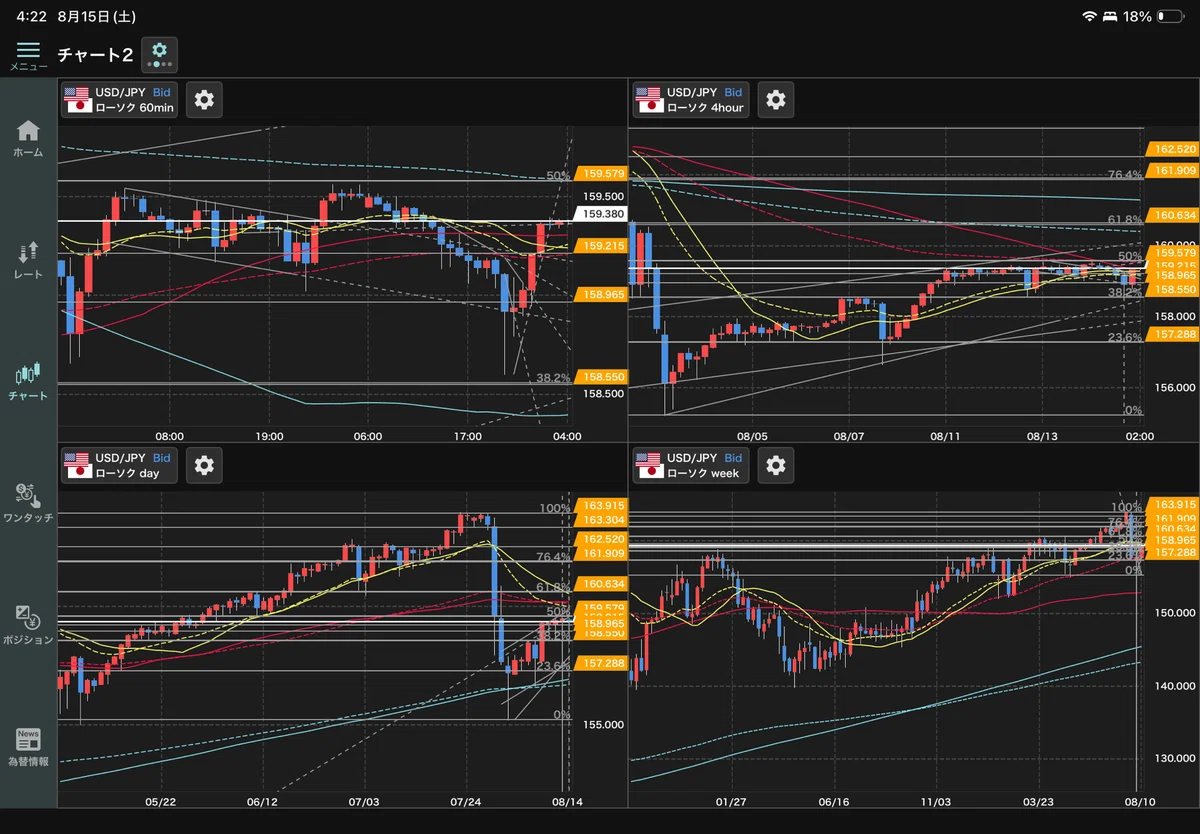Tap the 8月15日(土) date in status bar

(97, 17)
